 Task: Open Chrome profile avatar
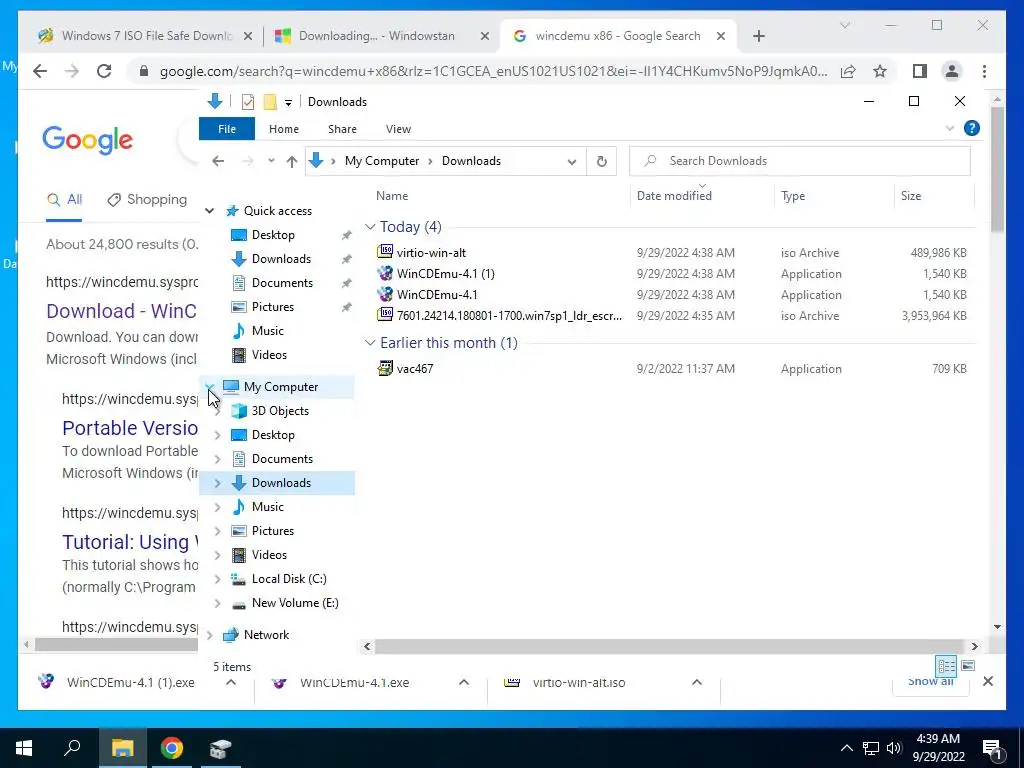click(x=952, y=71)
